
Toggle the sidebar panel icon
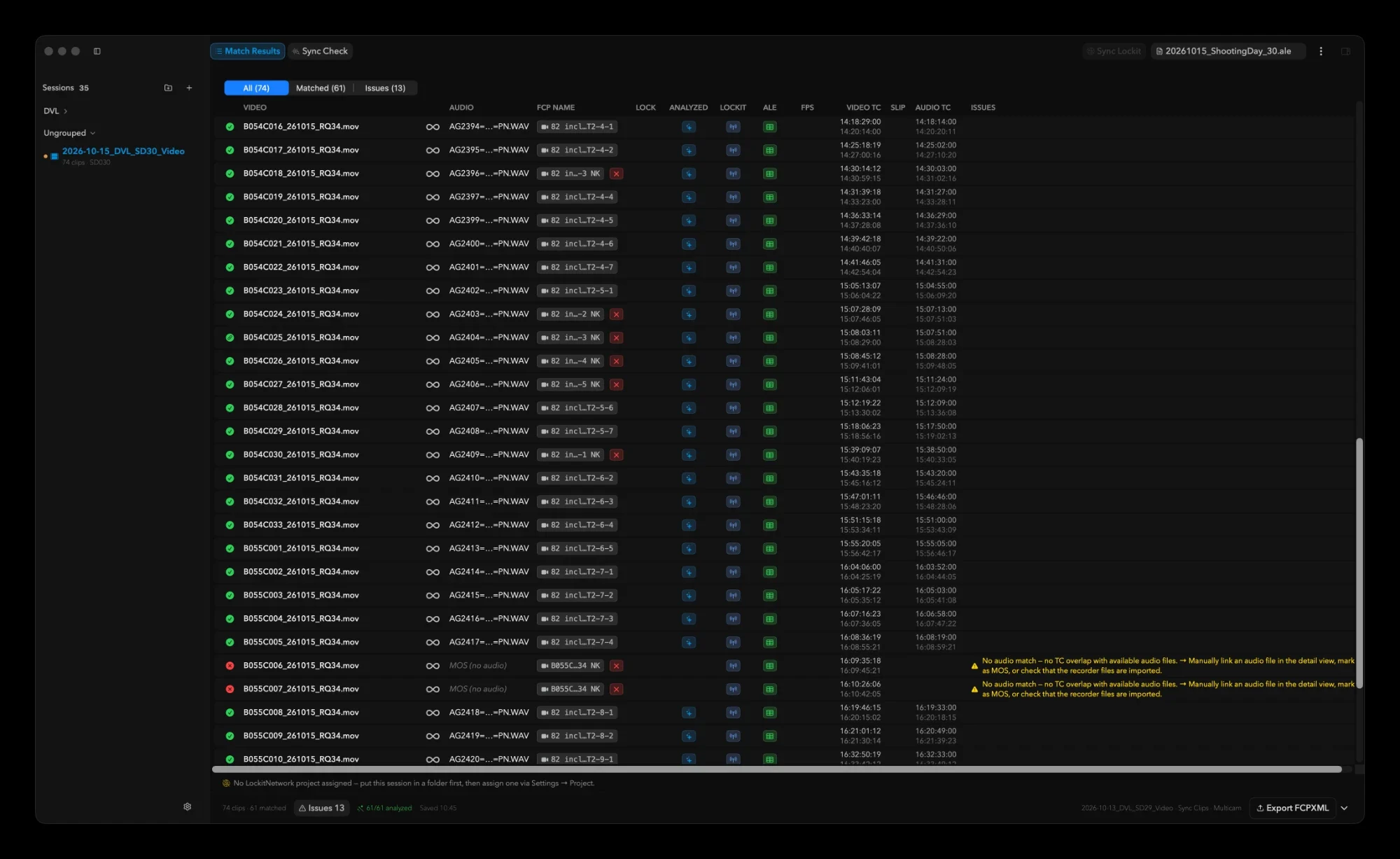click(x=97, y=51)
